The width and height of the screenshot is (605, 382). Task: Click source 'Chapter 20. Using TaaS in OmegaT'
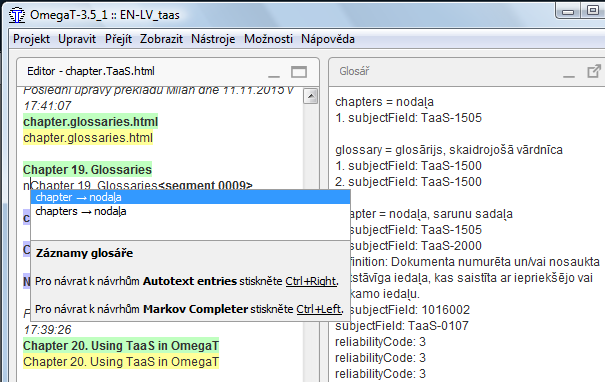pos(121,346)
